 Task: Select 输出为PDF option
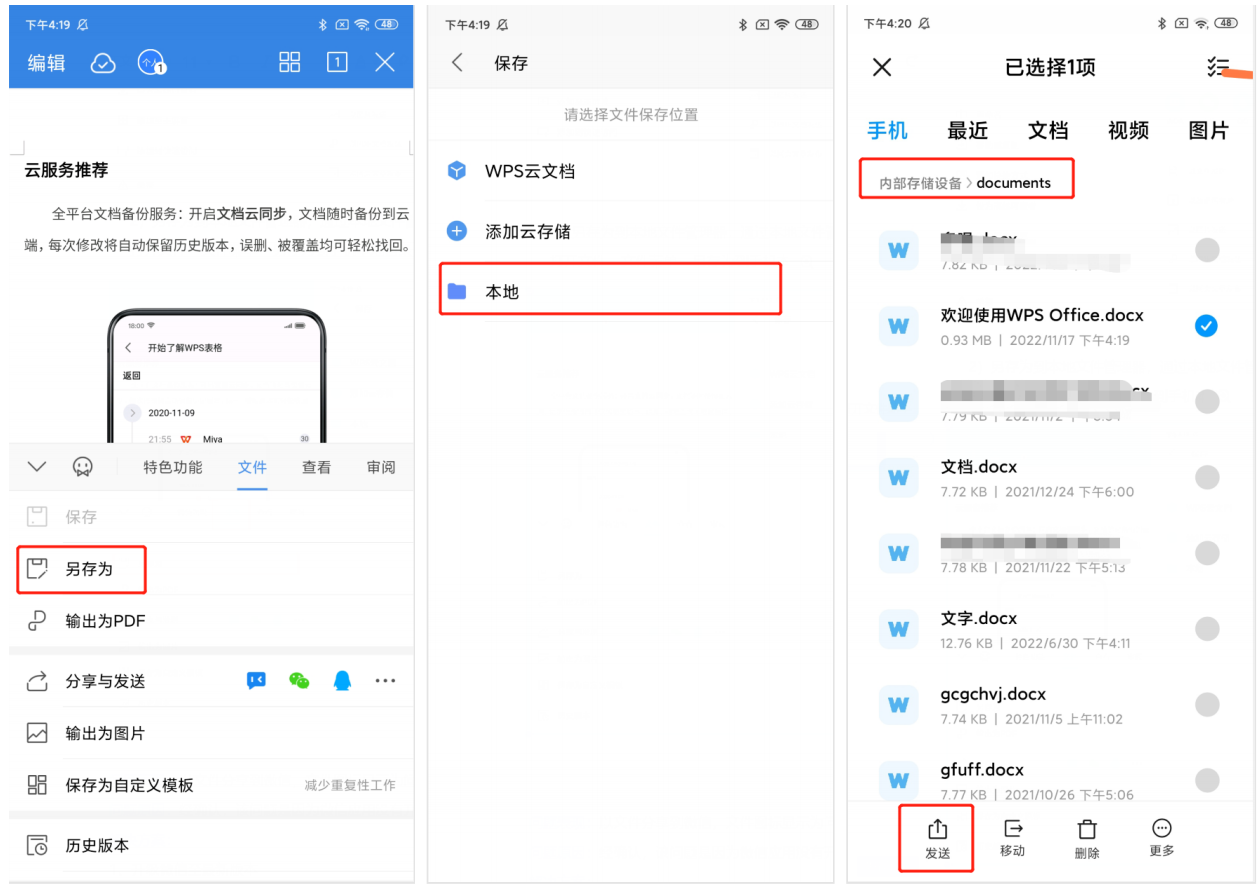[211, 621]
